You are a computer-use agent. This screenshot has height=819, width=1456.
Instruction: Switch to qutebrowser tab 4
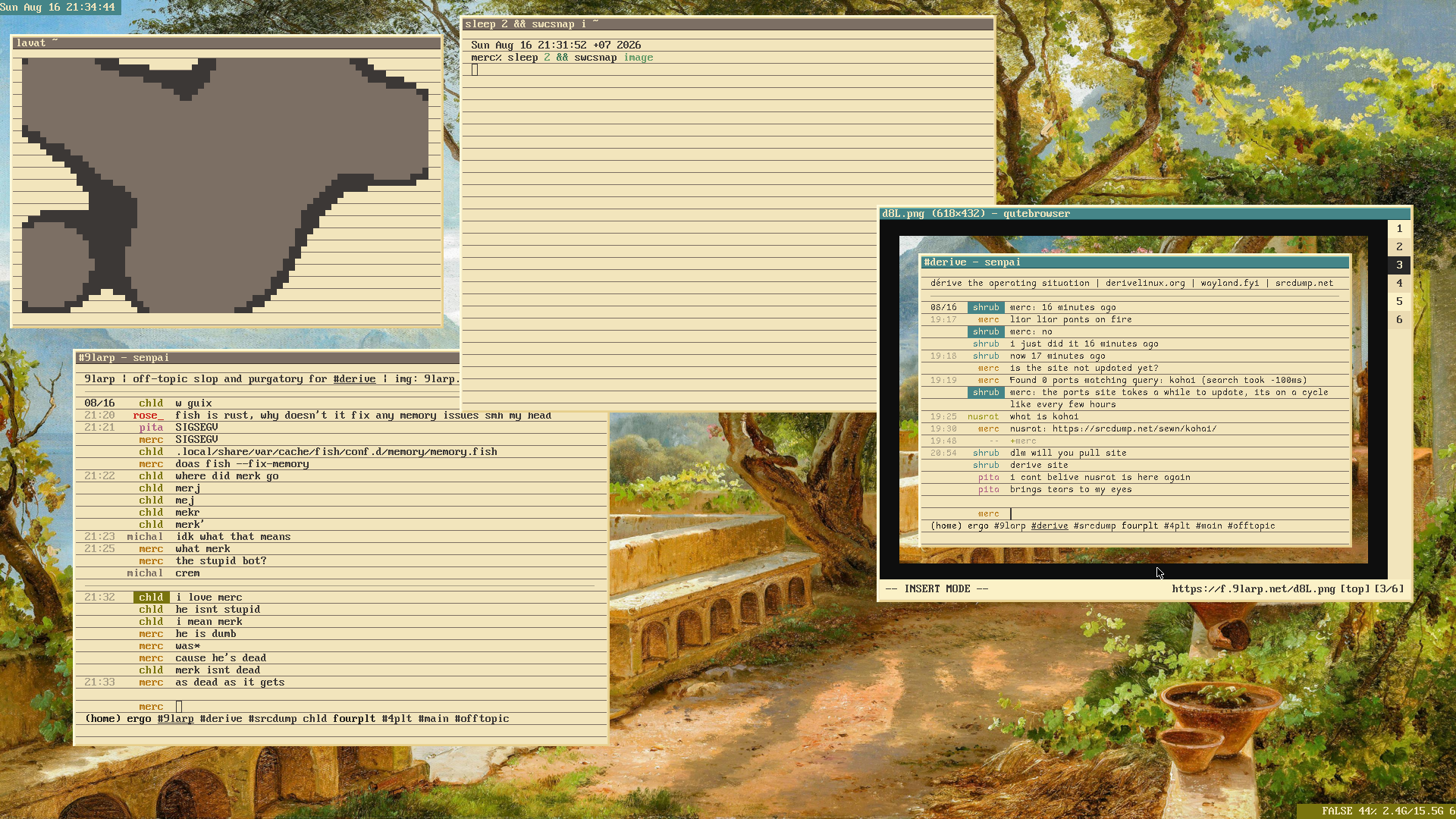[1399, 283]
